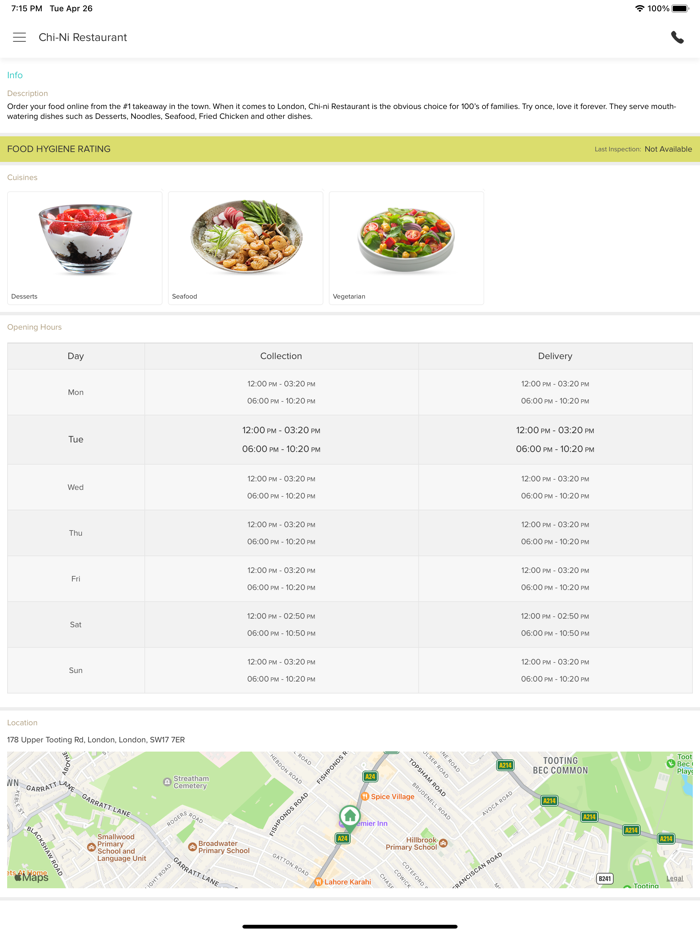
Task: Tap Smallwood Primary School map marker
Action: coord(91,846)
